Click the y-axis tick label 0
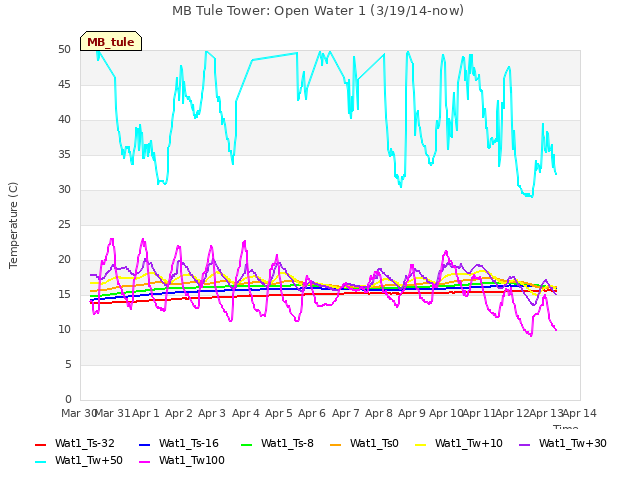This screenshot has width=640, height=480. (x=68, y=399)
